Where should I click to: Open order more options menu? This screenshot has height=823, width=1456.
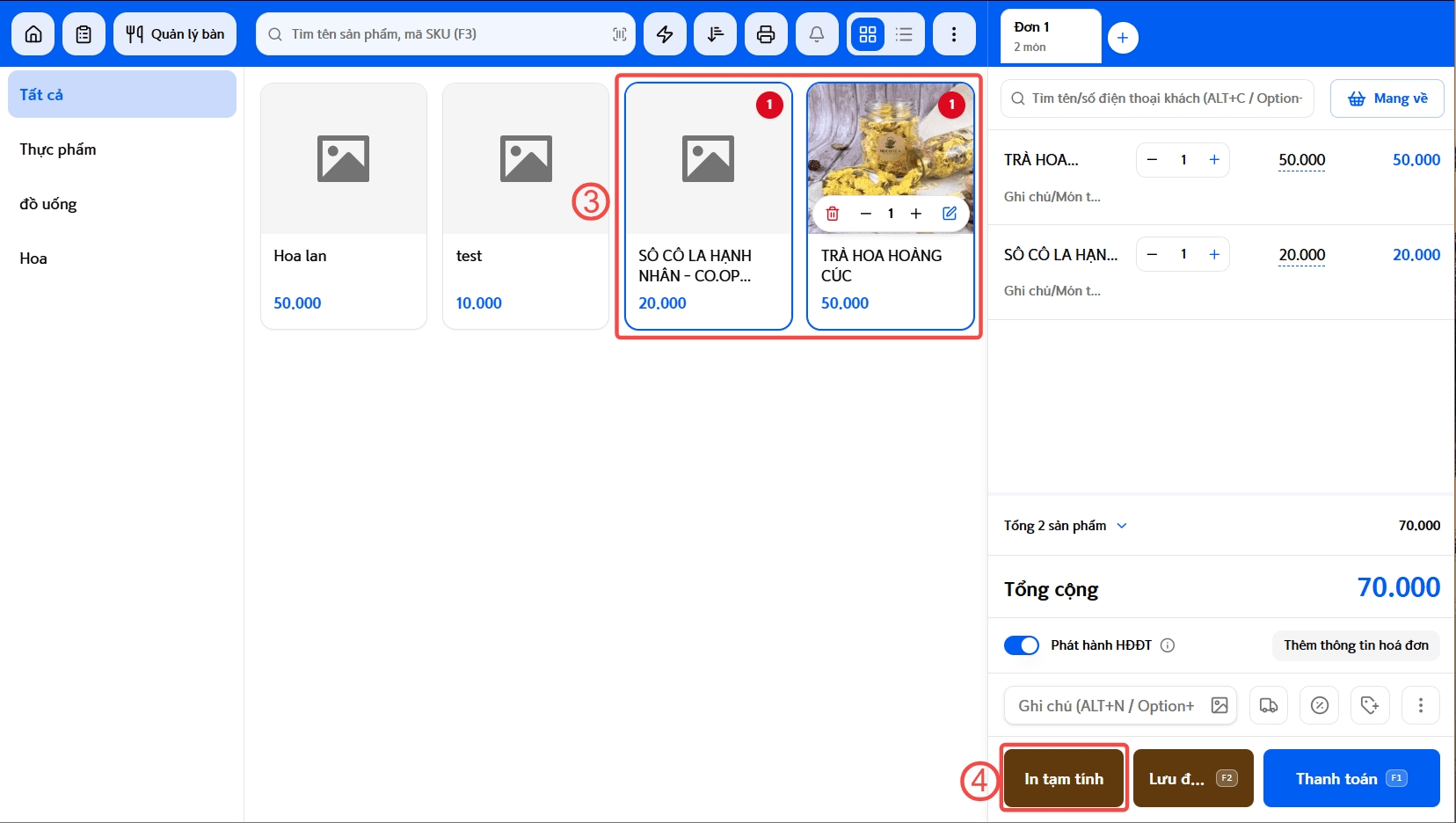1421,705
